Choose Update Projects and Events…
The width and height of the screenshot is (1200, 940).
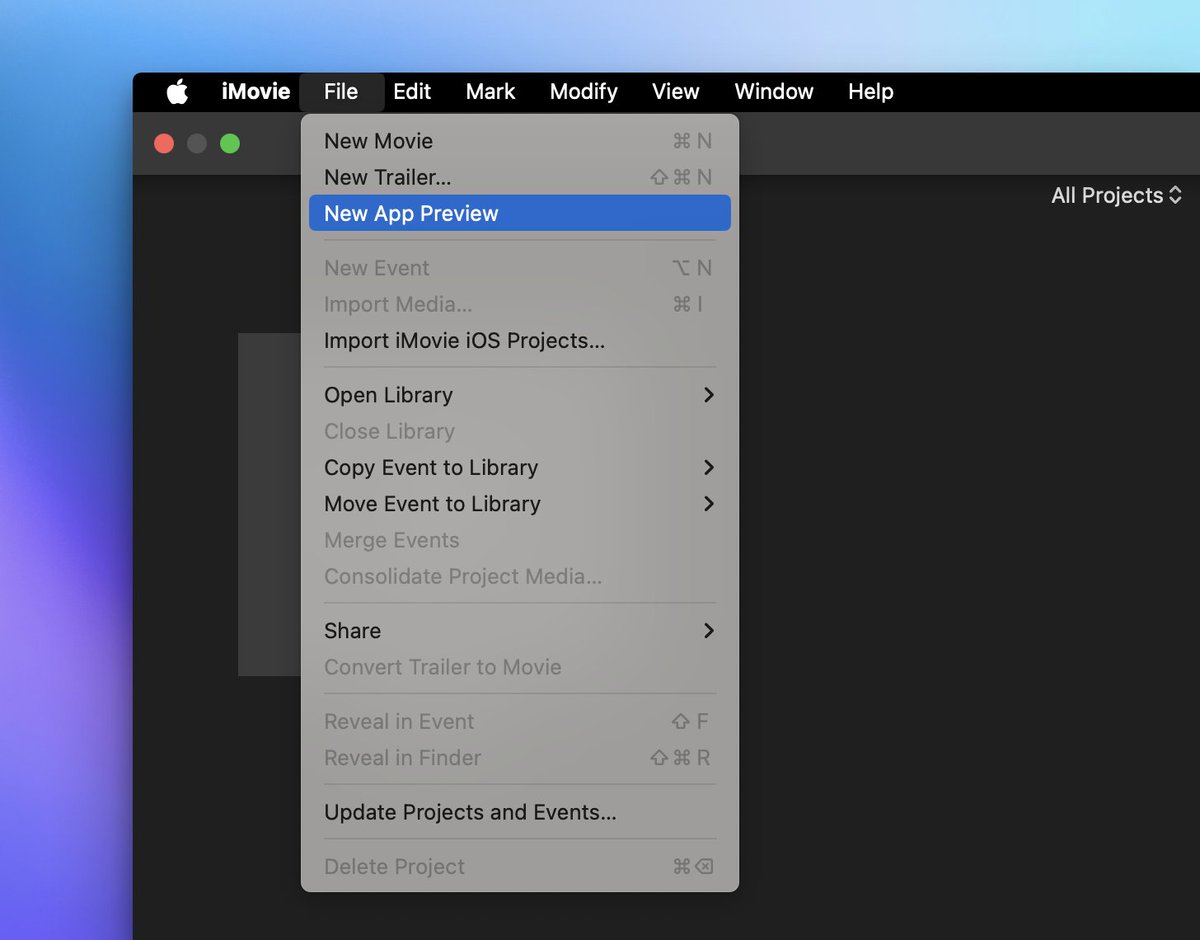click(520, 813)
